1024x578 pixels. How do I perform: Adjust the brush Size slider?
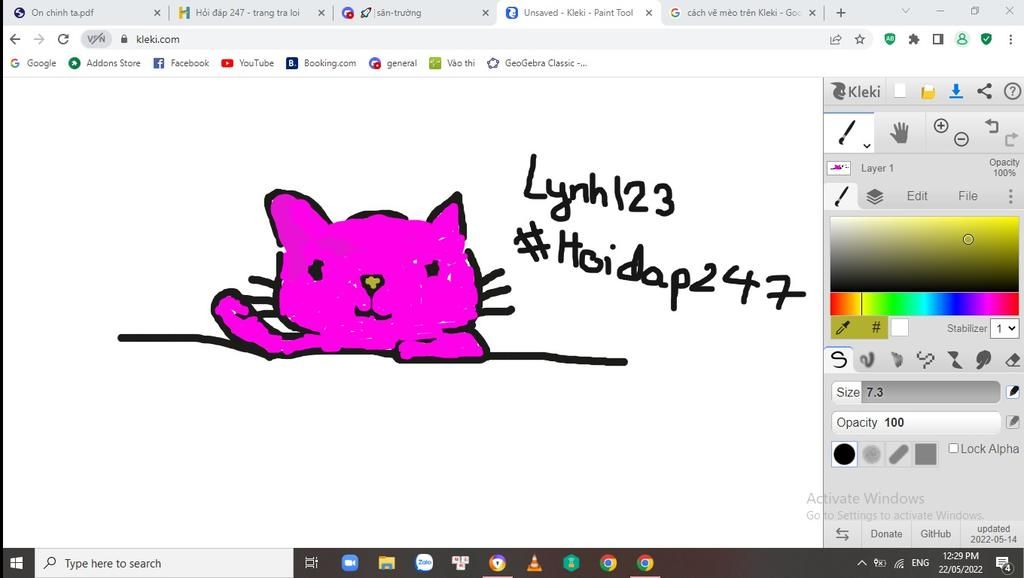click(916, 392)
